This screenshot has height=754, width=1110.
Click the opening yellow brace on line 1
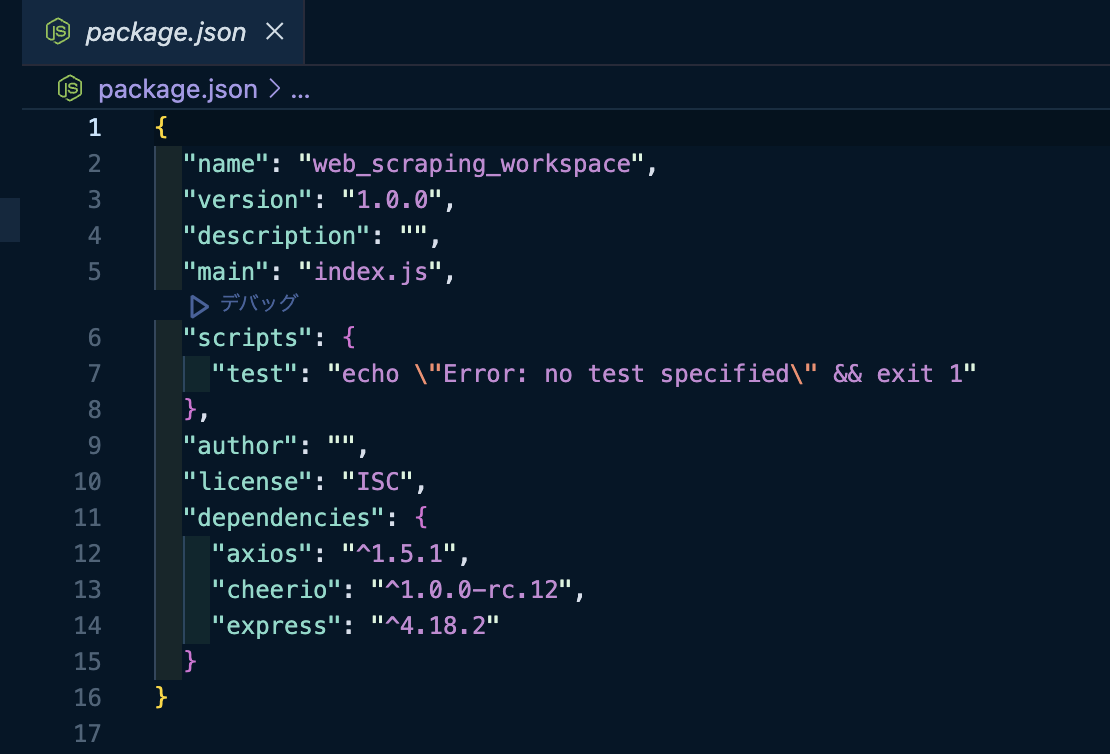coord(161,128)
